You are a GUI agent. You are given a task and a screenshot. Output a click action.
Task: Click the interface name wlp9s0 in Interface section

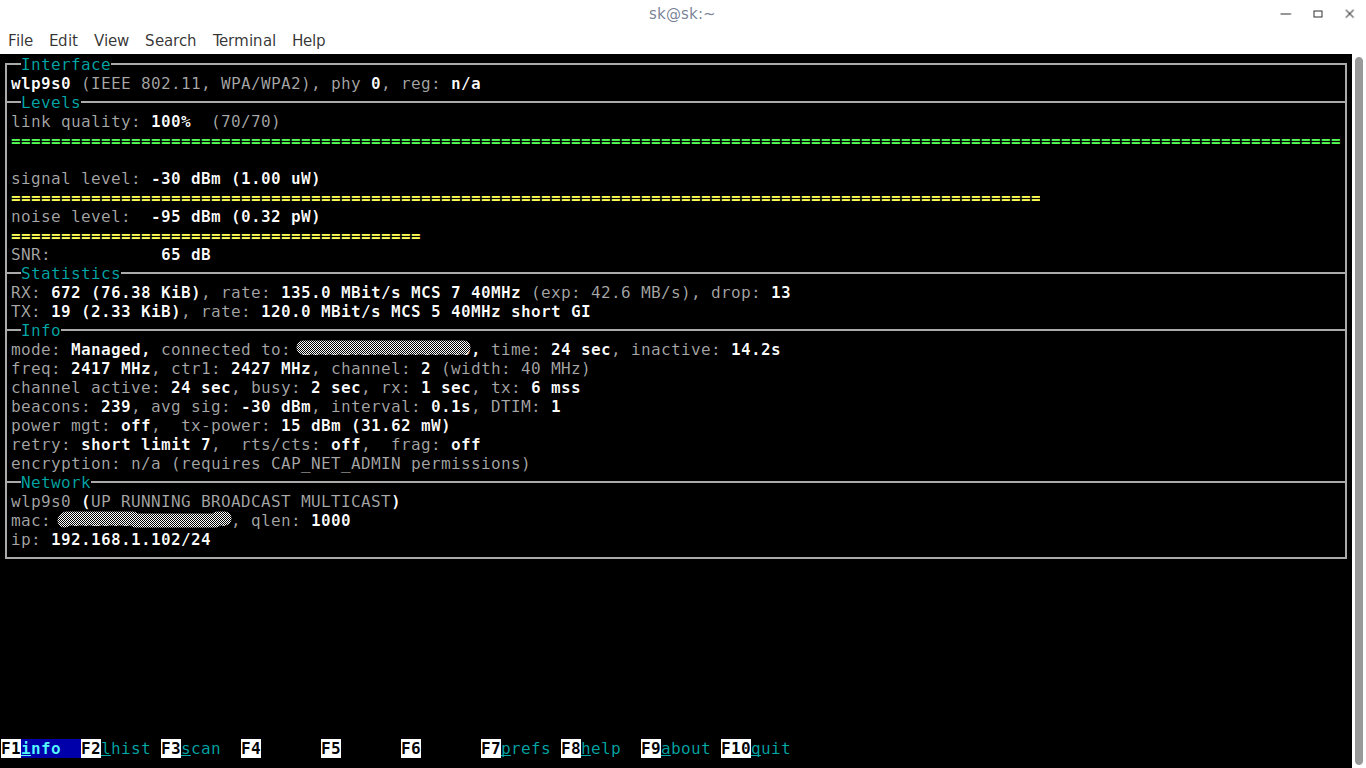click(x=41, y=84)
